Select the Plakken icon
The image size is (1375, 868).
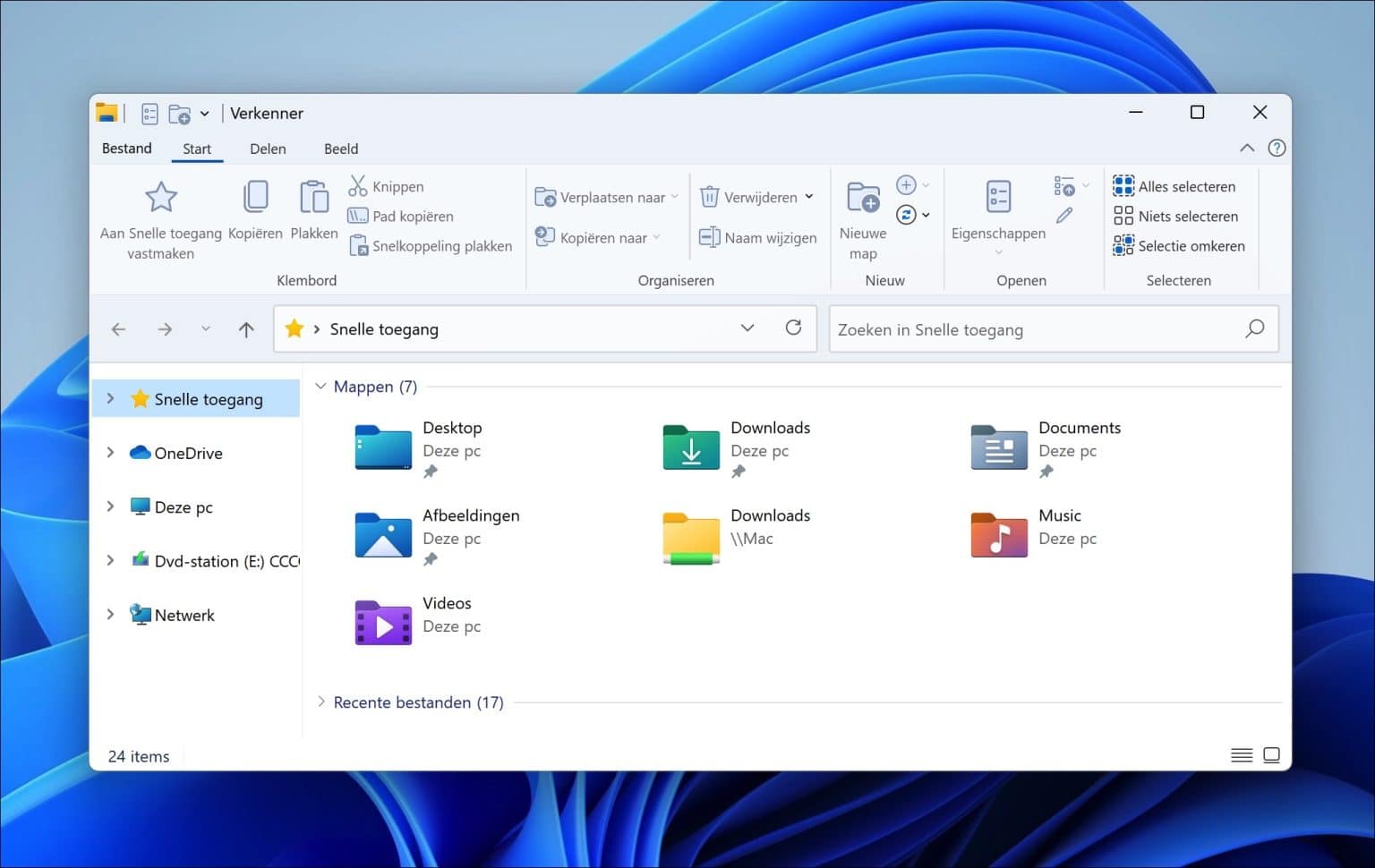[313, 197]
